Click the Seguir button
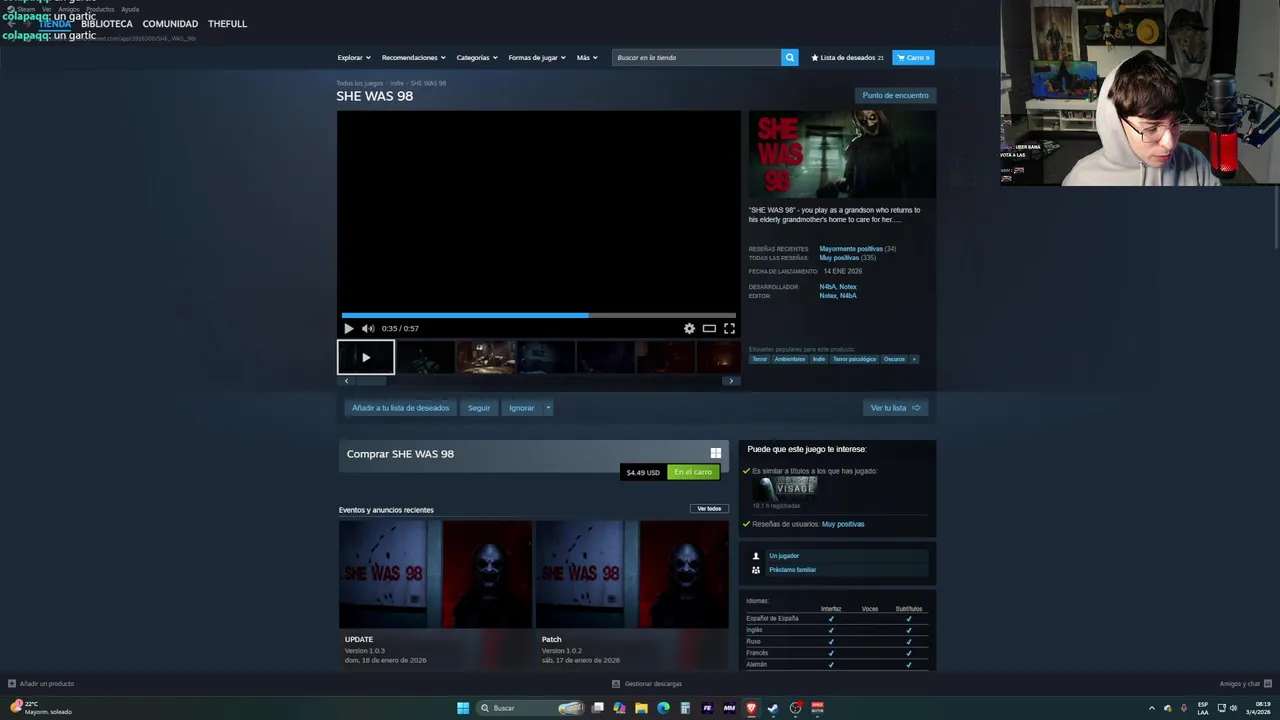The image size is (1280, 720). pyautogui.click(x=479, y=408)
